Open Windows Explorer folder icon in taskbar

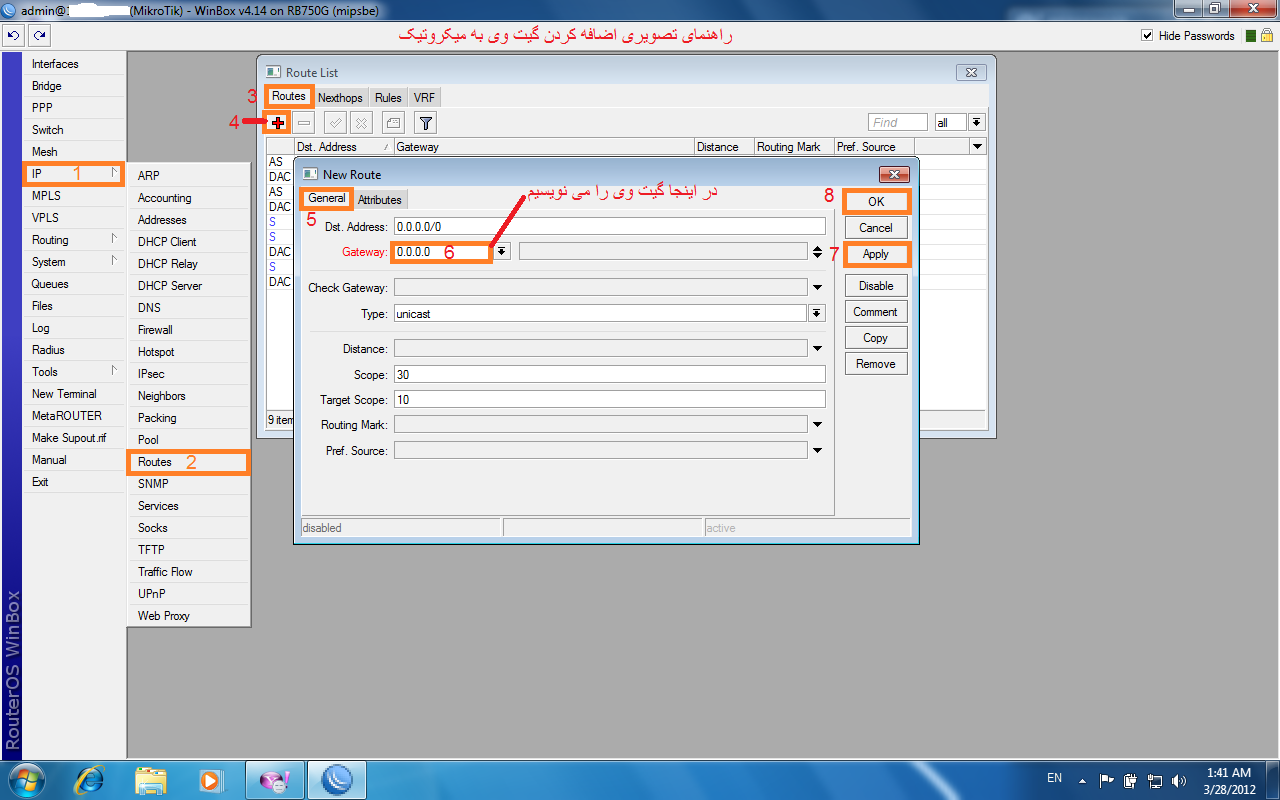pyautogui.click(x=151, y=779)
